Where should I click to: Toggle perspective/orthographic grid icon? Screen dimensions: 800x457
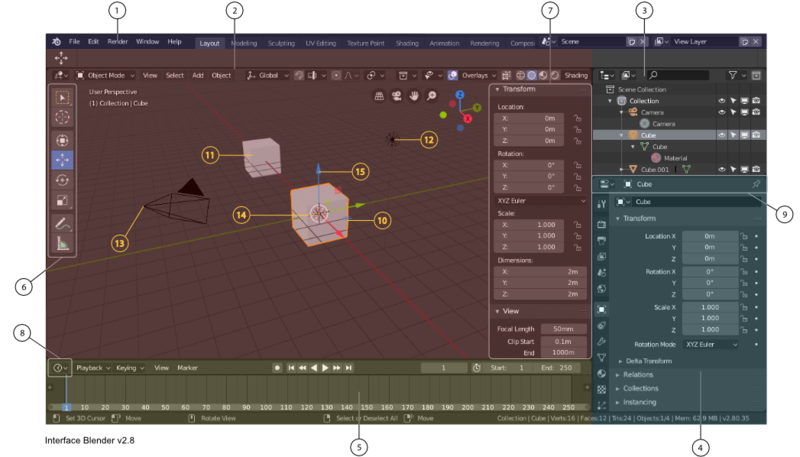coord(379,96)
